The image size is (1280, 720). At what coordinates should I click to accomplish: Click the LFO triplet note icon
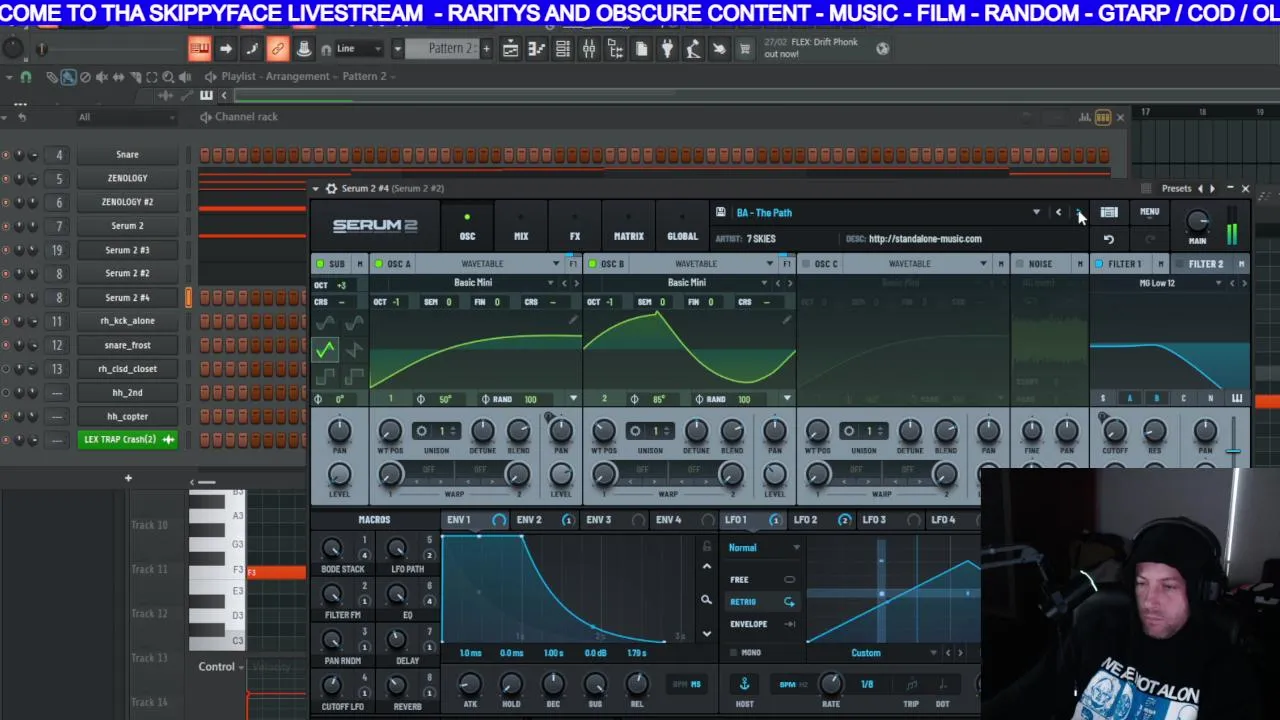pyautogui.click(x=911, y=685)
